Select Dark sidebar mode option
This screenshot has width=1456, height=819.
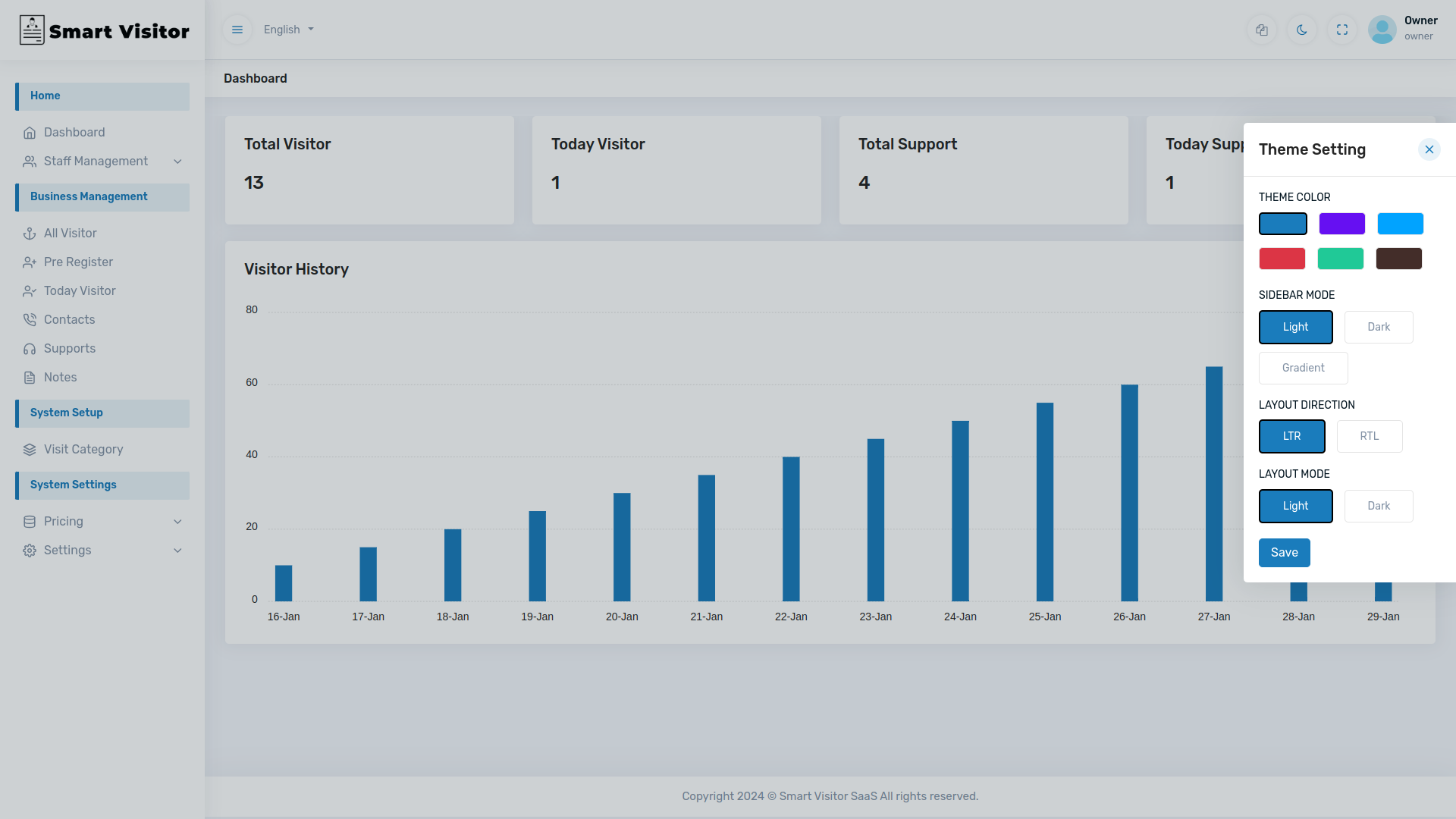coord(1378,327)
